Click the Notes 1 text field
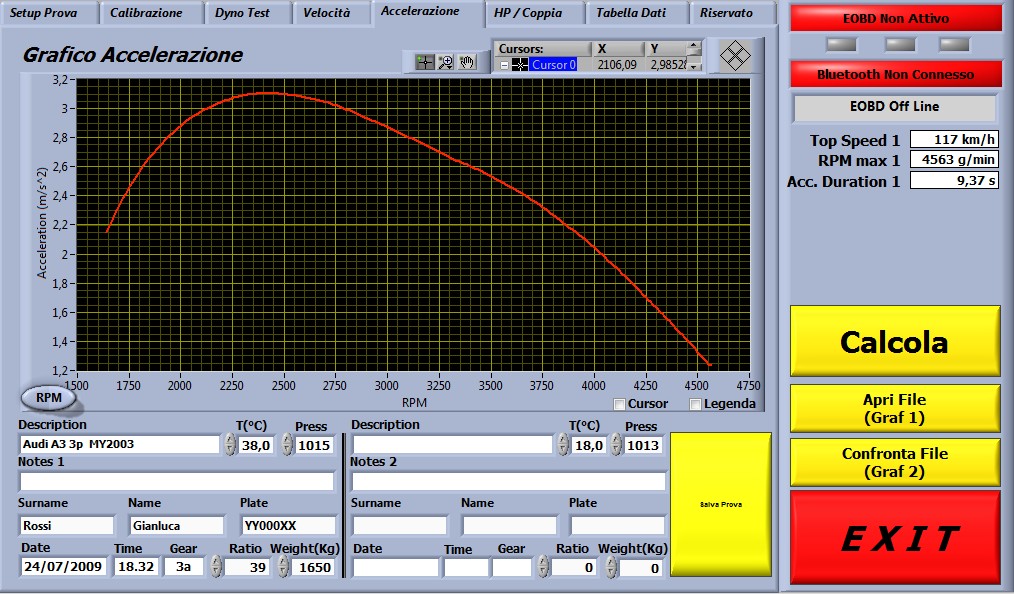This screenshot has width=1014, height=594. pos(176,481)
